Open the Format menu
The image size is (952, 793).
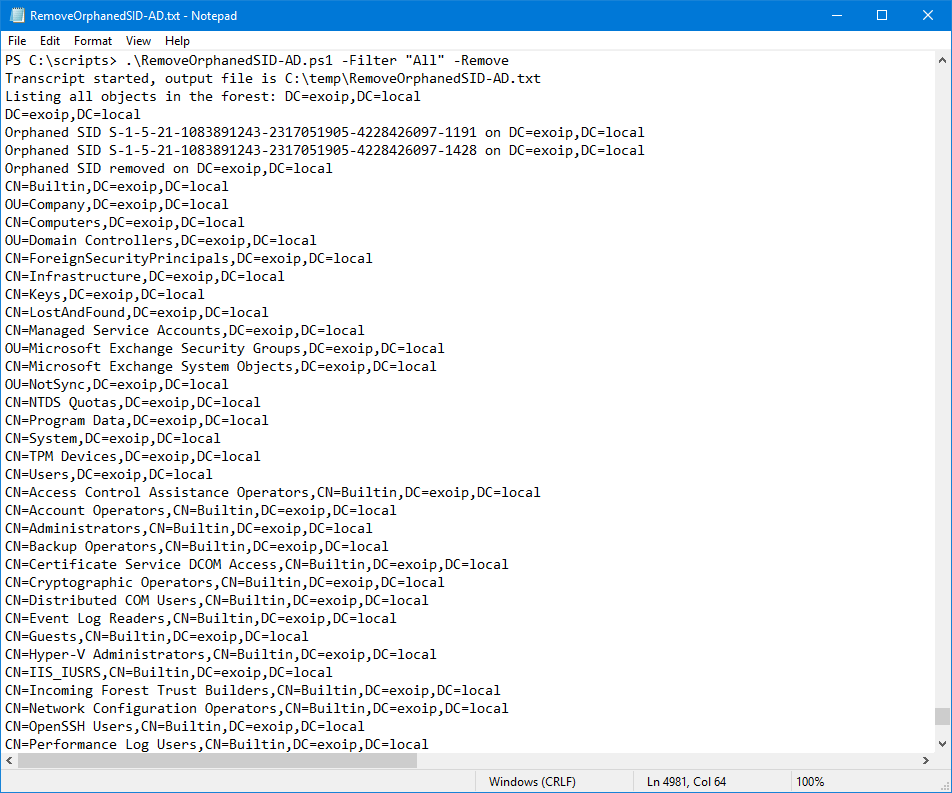[93, 41]
